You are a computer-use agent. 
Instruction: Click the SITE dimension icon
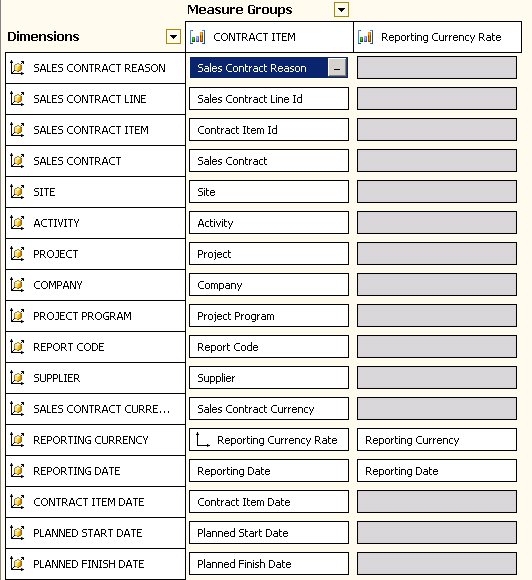[17, 192]
